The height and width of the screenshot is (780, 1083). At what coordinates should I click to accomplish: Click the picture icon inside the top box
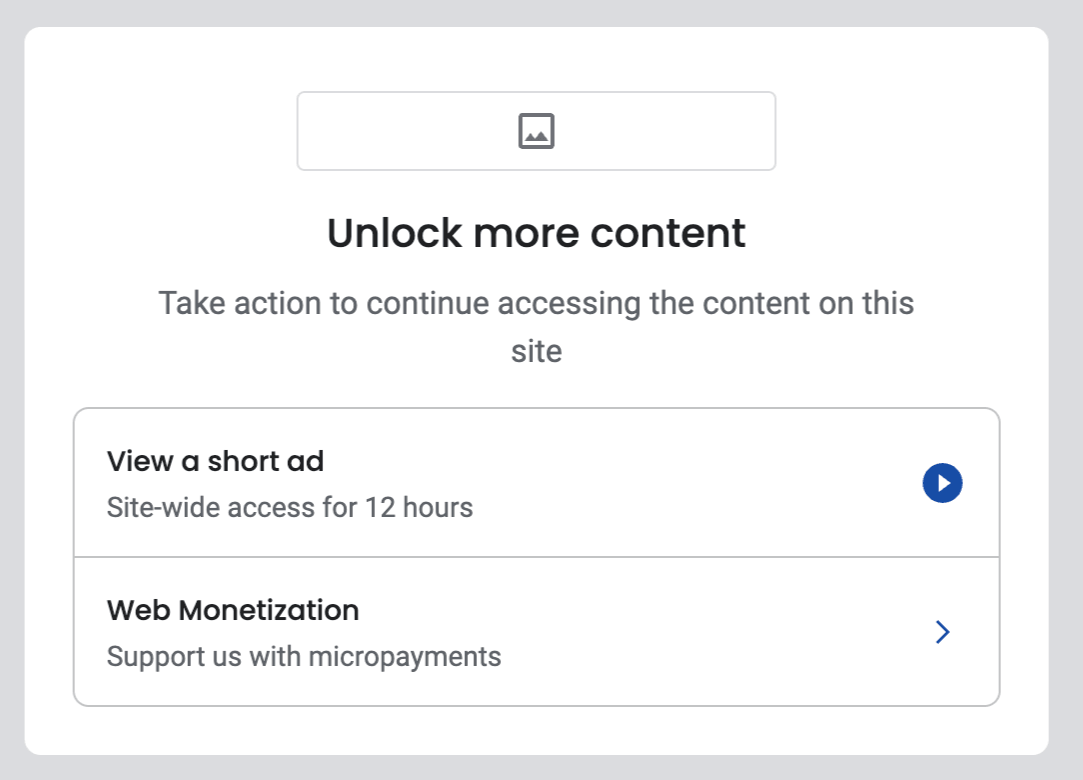click(x=537, y=130)
